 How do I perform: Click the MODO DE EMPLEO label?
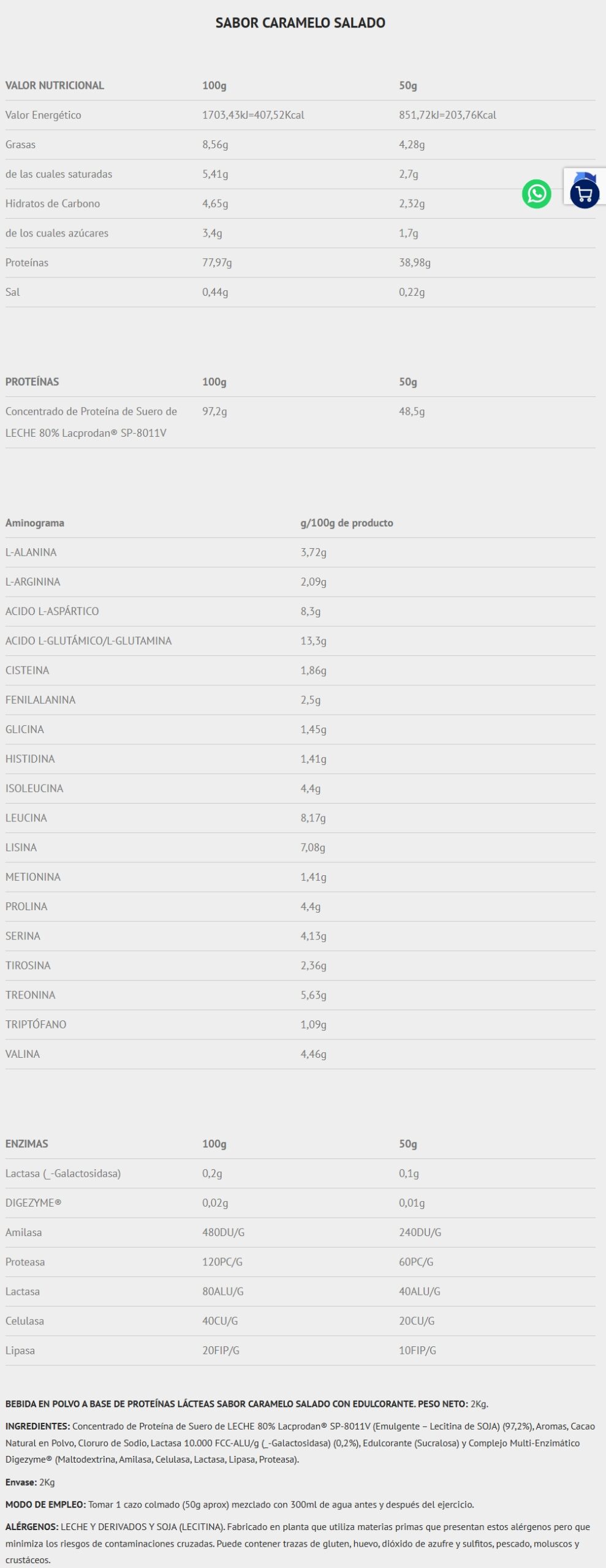pyautogui.click(x=45, y=1504)
